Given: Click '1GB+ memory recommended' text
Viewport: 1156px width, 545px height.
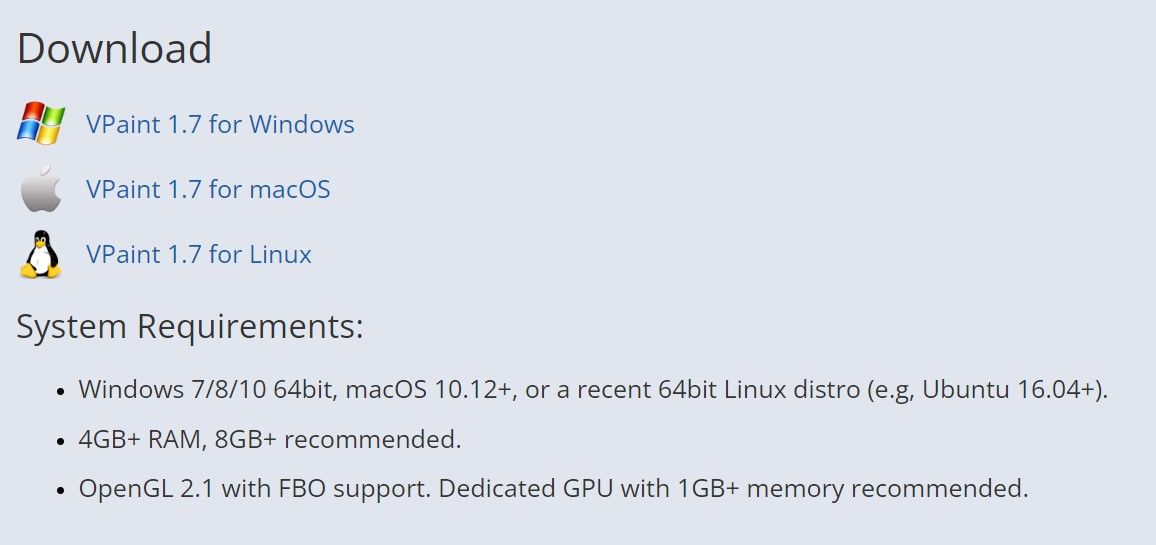Looking at the screenshot, I should click(x=853, y=489).
